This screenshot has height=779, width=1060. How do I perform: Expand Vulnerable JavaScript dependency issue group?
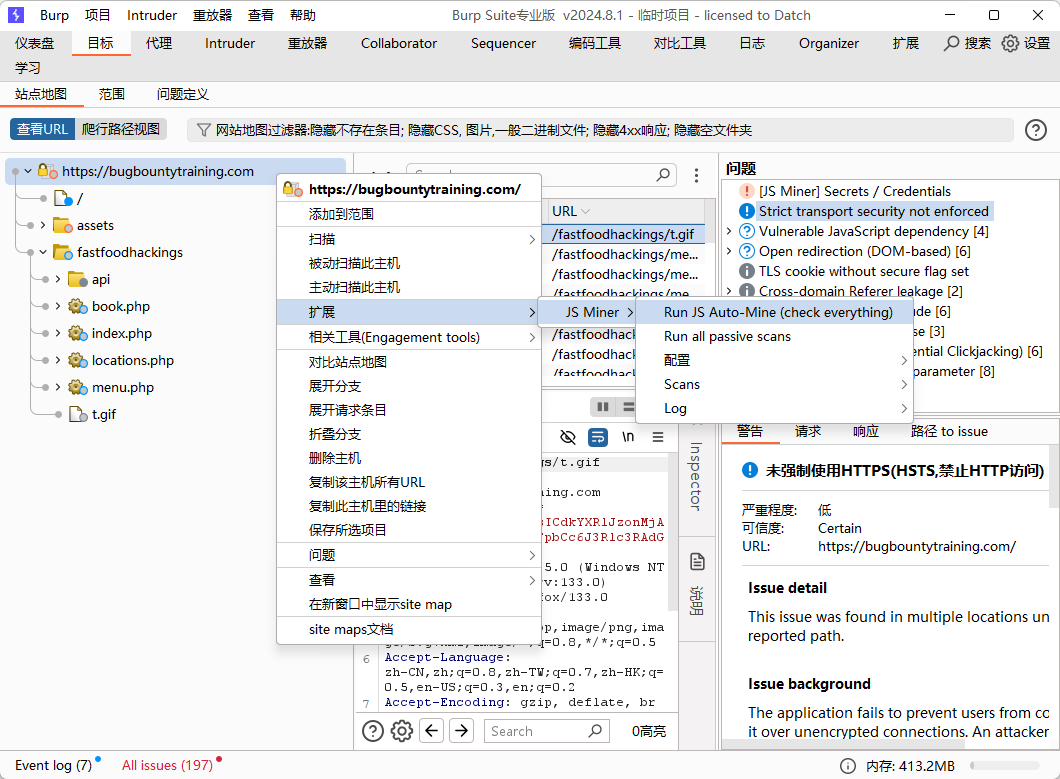(729, 231)
